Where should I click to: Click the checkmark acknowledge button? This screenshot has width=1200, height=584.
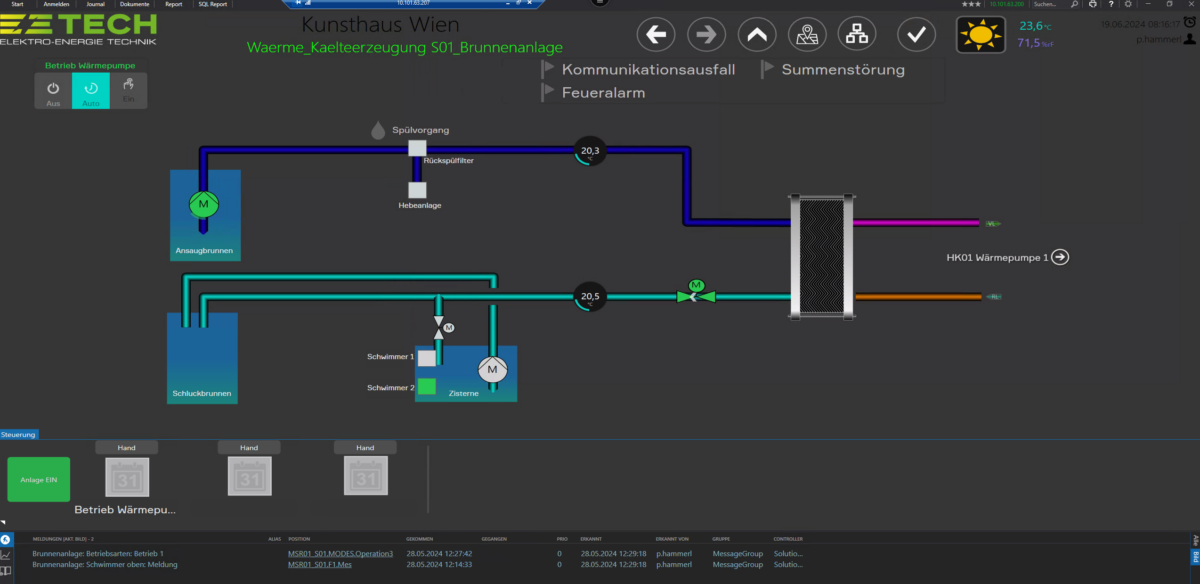click(x=915, y=35)
